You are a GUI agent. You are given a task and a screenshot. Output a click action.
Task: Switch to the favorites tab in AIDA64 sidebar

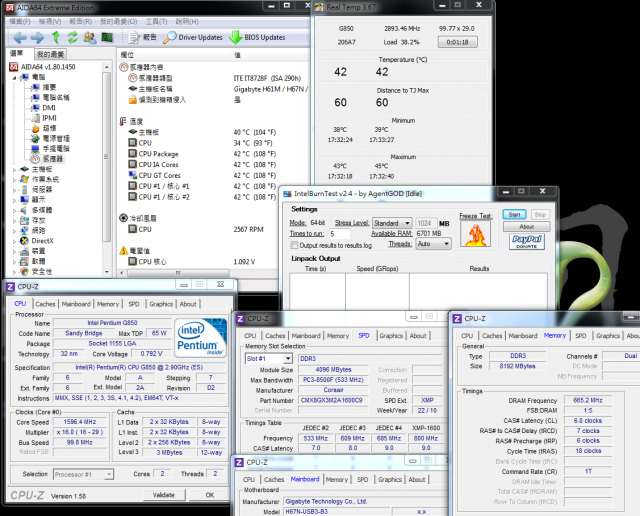50,54
